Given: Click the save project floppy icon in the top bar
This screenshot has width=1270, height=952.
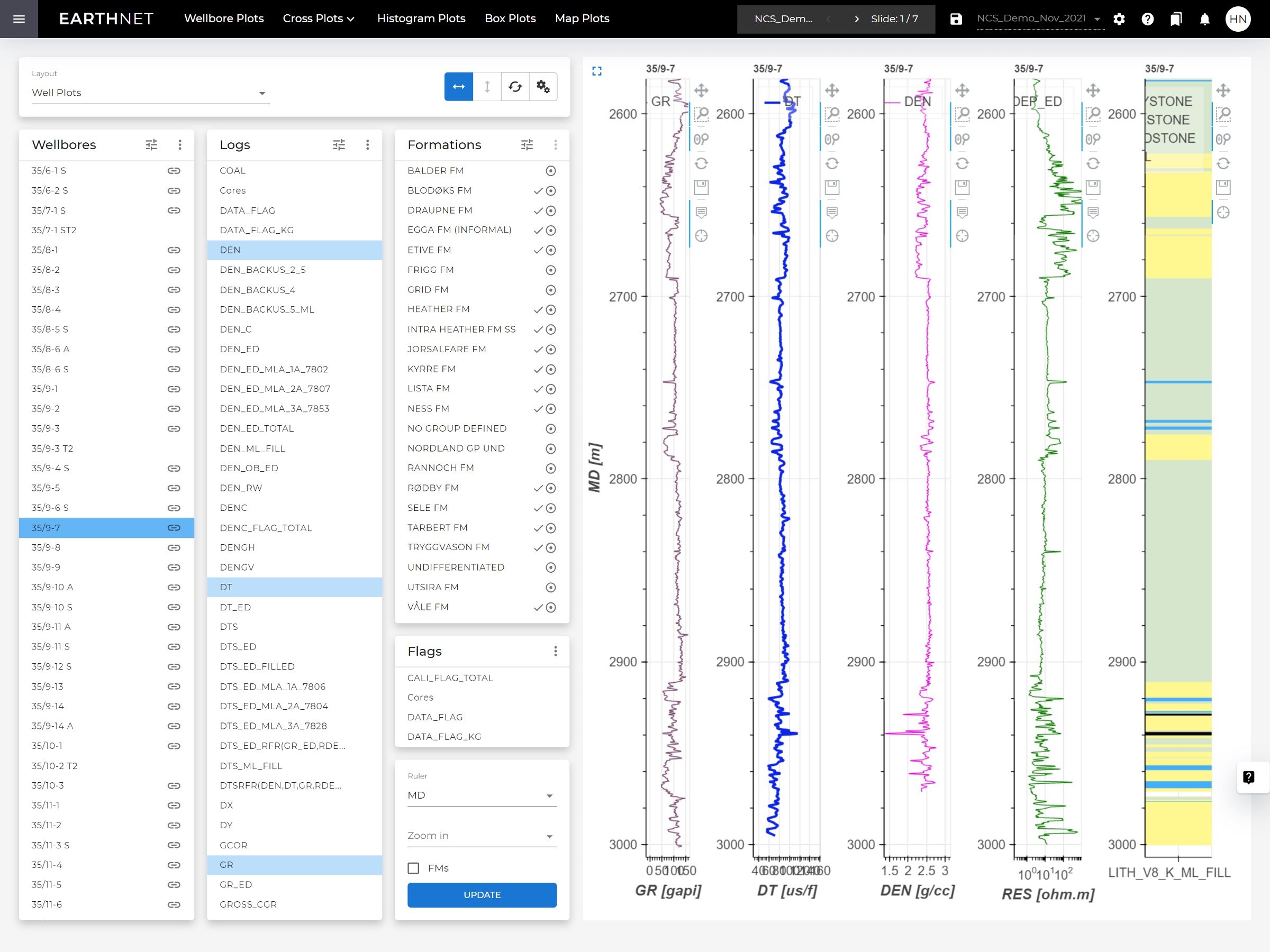Looking at the screenshot, I should click(956, 19).
